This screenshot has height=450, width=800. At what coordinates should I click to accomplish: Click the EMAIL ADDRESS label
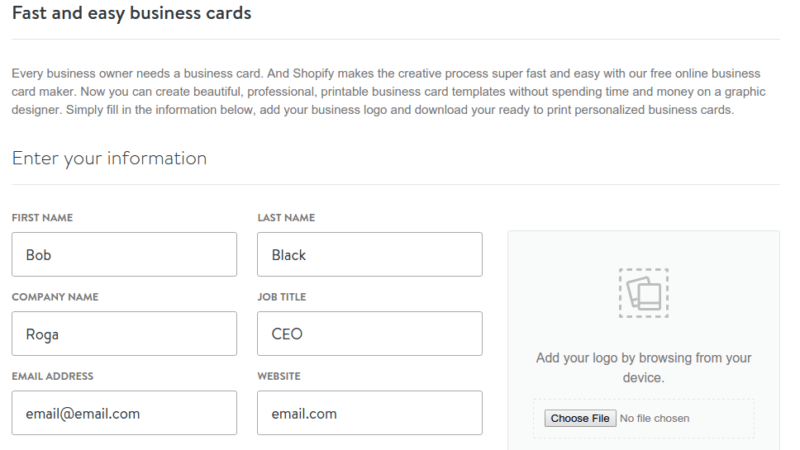[52, 376]
